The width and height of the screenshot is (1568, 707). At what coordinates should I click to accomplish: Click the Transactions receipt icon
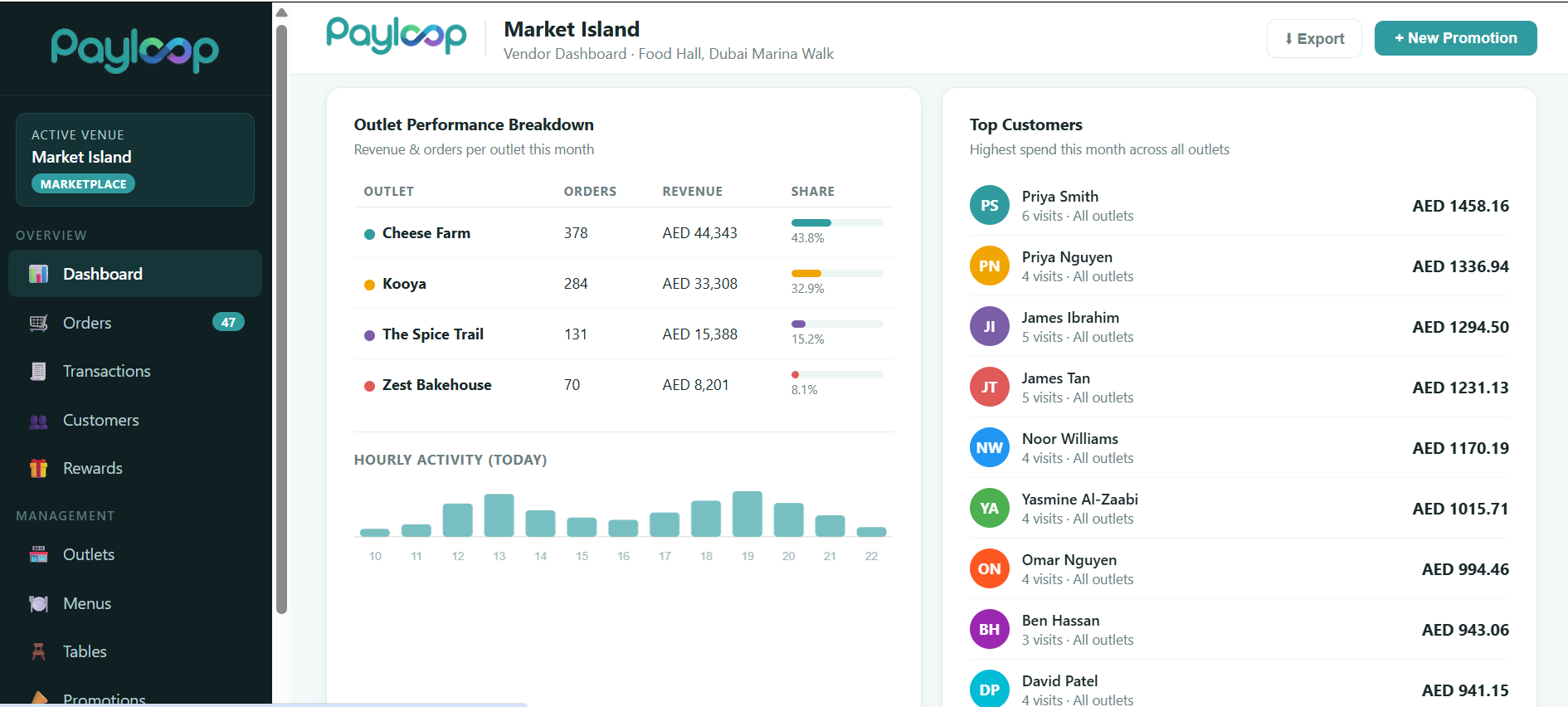[x=38, y=371]
